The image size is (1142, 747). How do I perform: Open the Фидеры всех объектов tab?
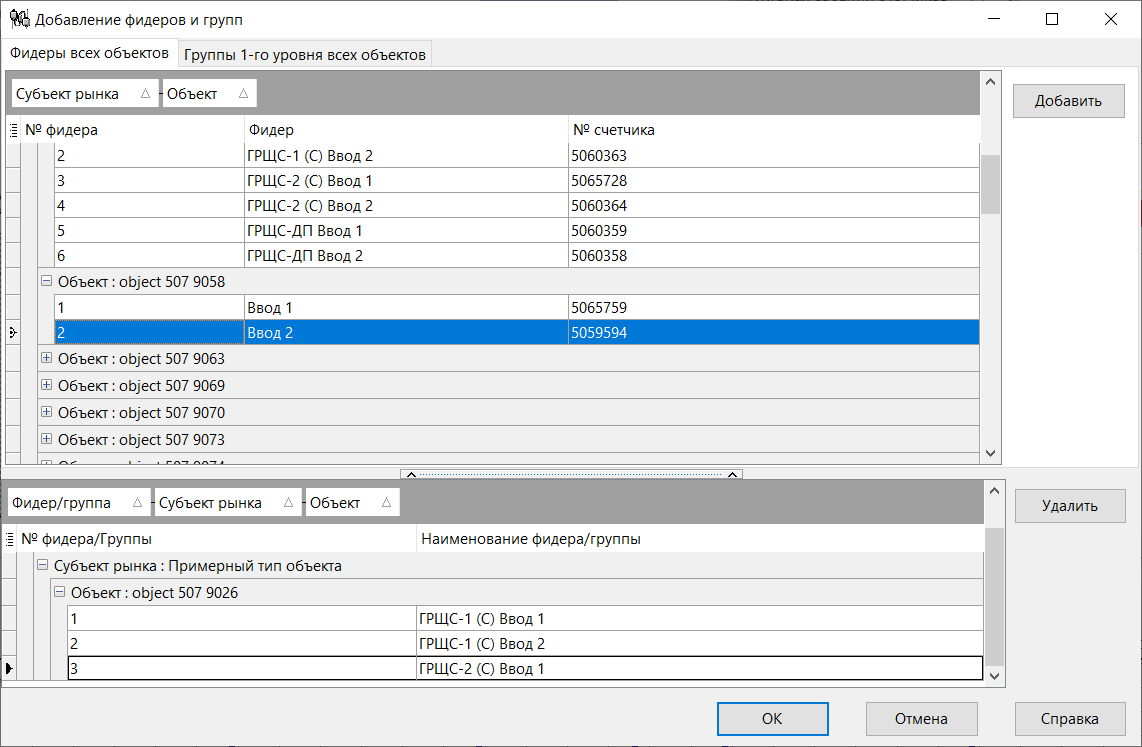coord(90,52)
